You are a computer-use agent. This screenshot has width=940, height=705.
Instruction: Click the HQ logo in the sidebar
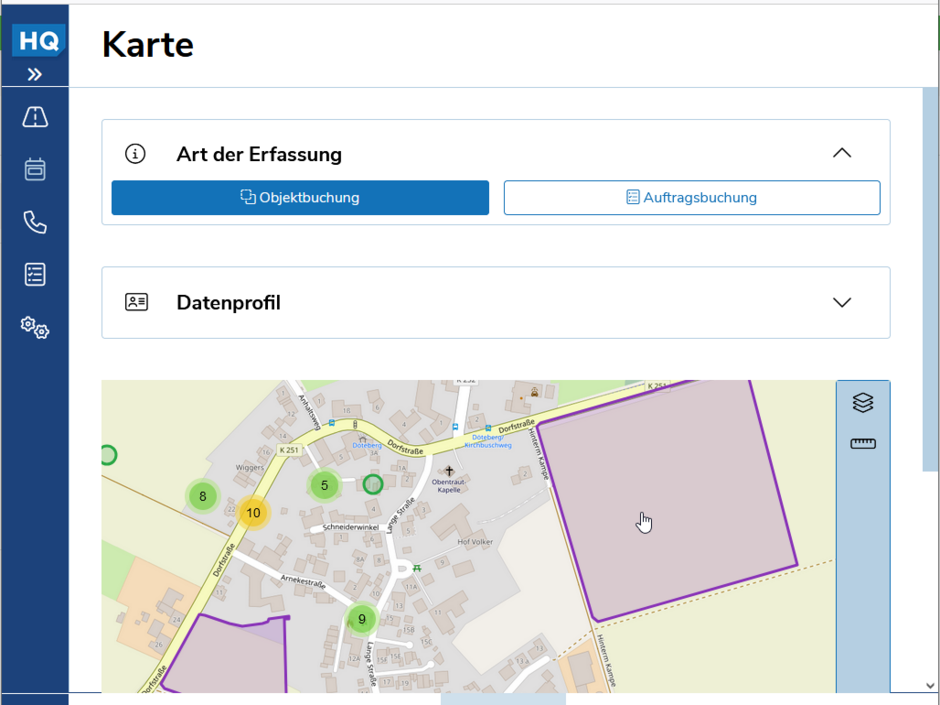coord(37,41)
